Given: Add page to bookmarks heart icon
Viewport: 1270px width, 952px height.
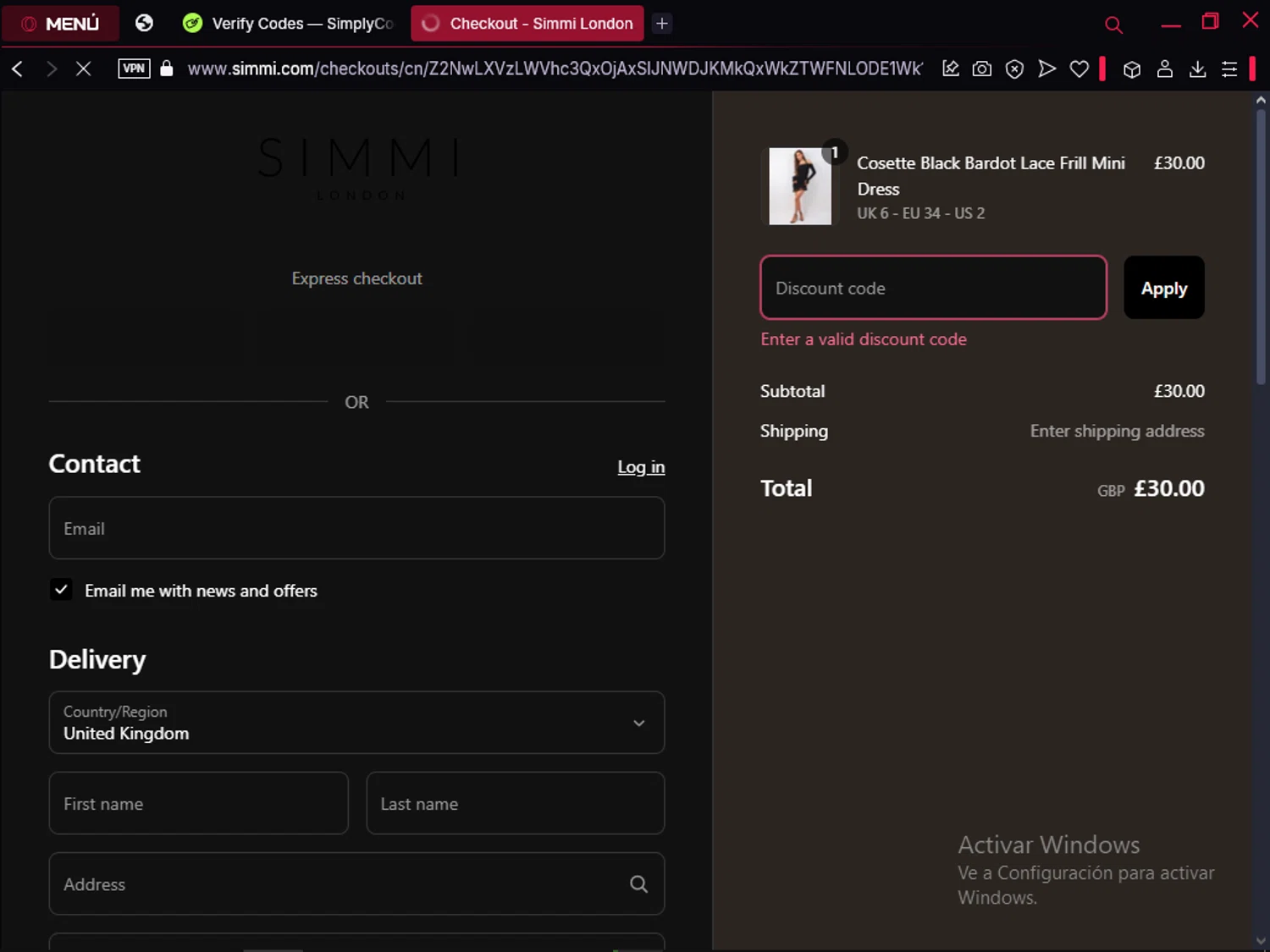Looking at the screenshot, I should pos(1079,69).
